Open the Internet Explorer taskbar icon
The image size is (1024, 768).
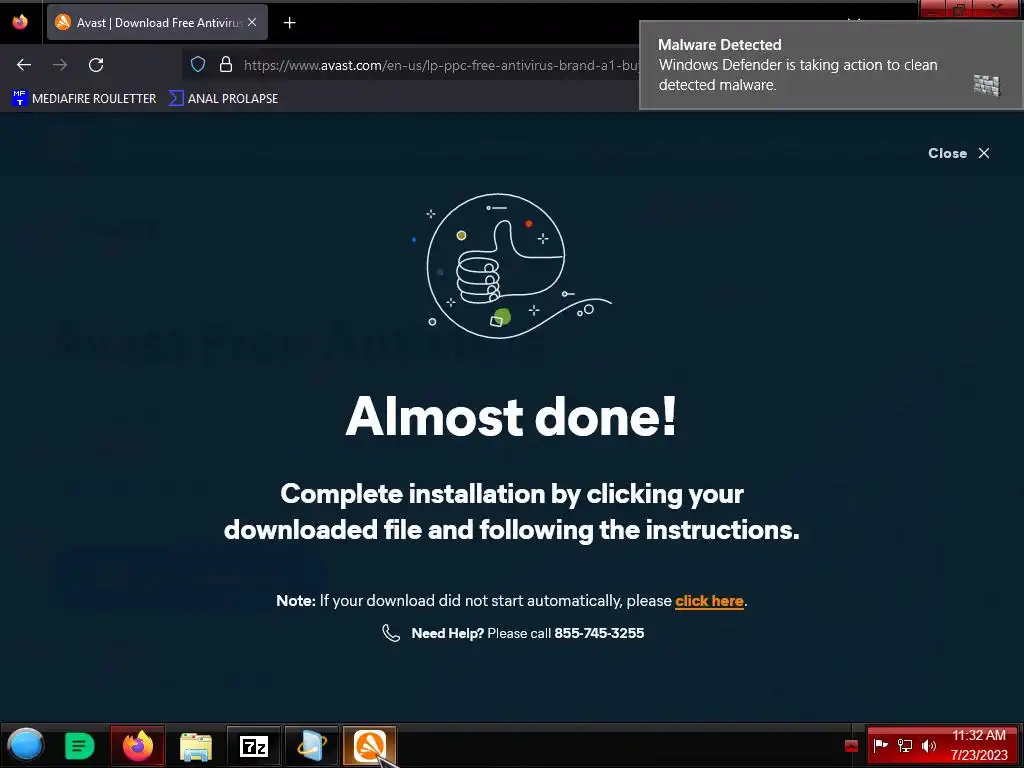tap(312, 746)
